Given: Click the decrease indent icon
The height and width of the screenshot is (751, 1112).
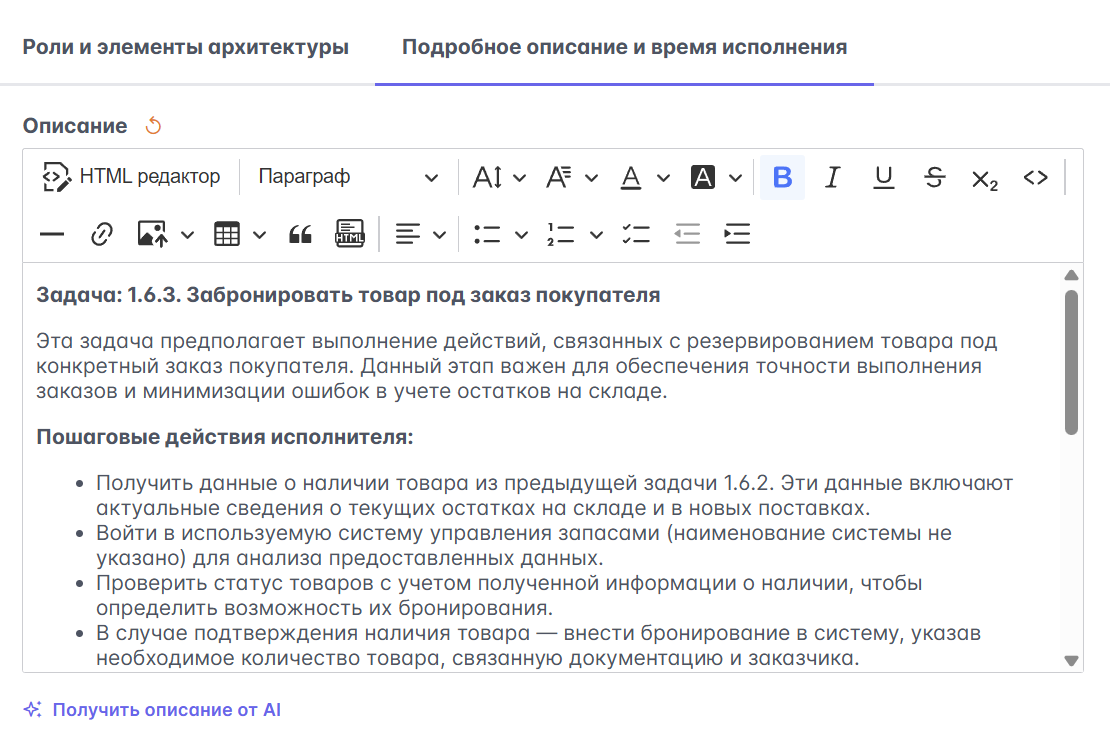Looking at the screenshot, I should (x=687, y=234).
